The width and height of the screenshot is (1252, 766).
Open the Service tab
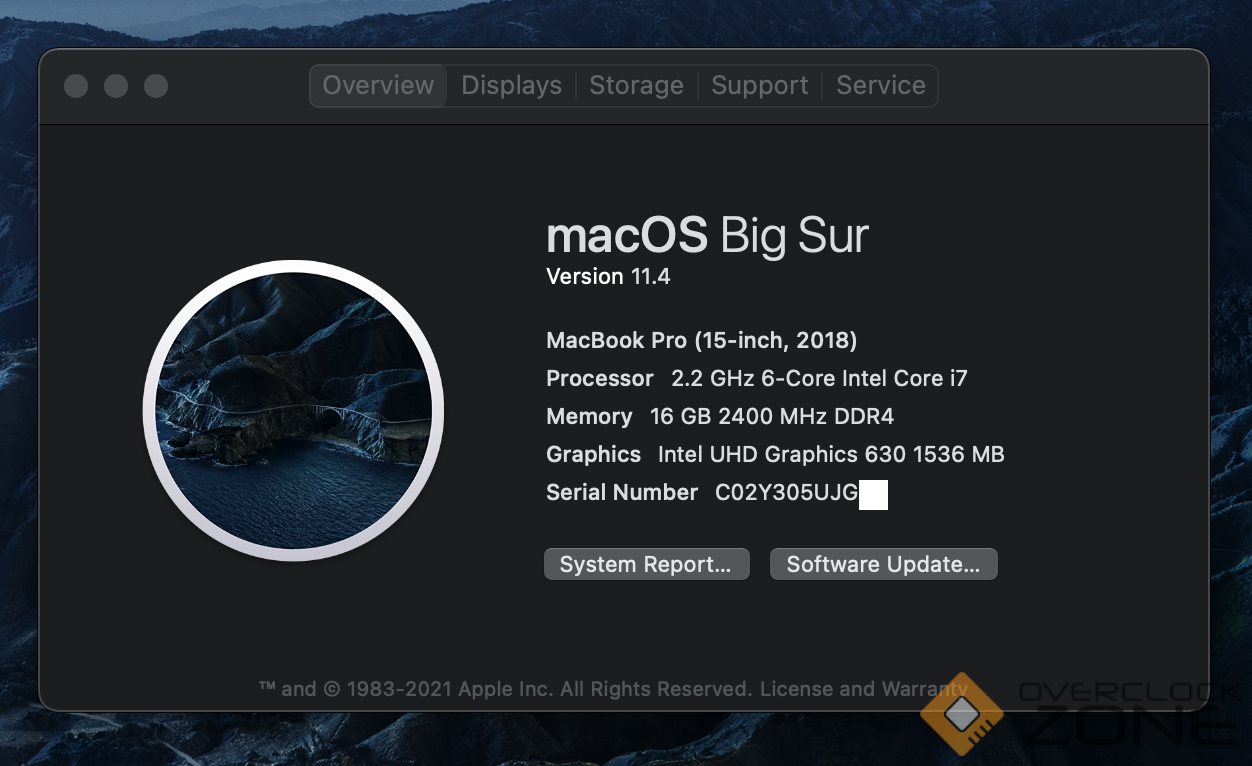pos(880,86)
